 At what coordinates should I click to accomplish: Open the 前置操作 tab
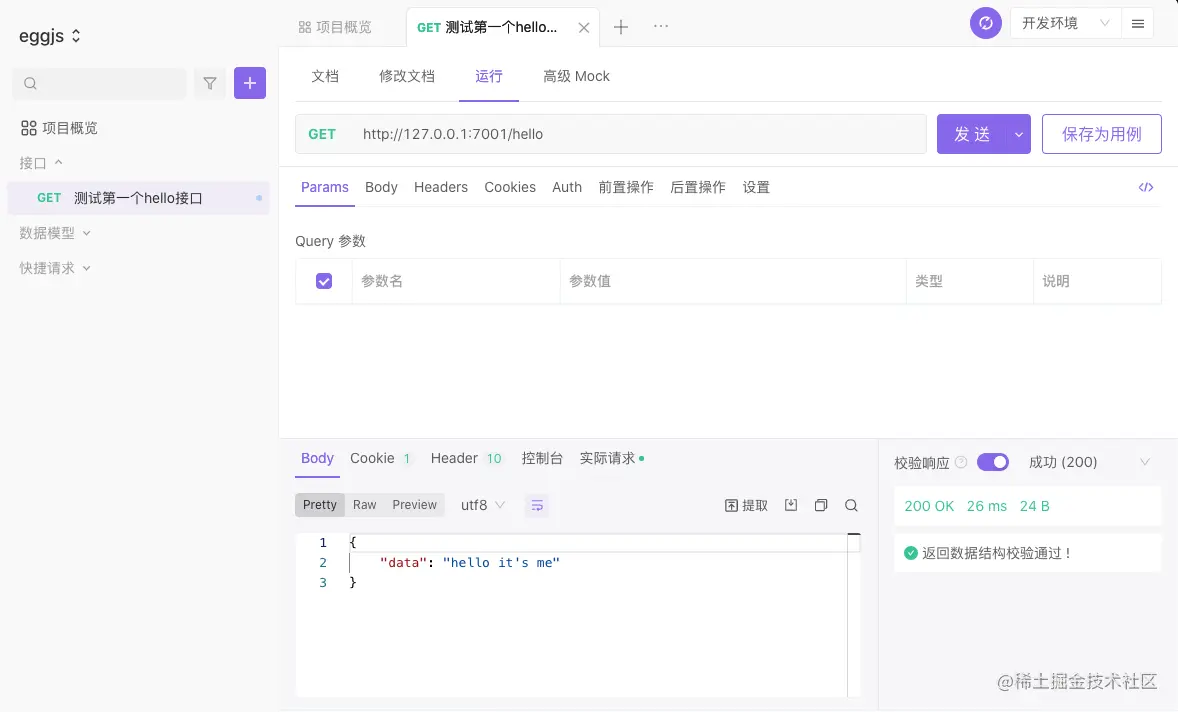pos(626,187)
